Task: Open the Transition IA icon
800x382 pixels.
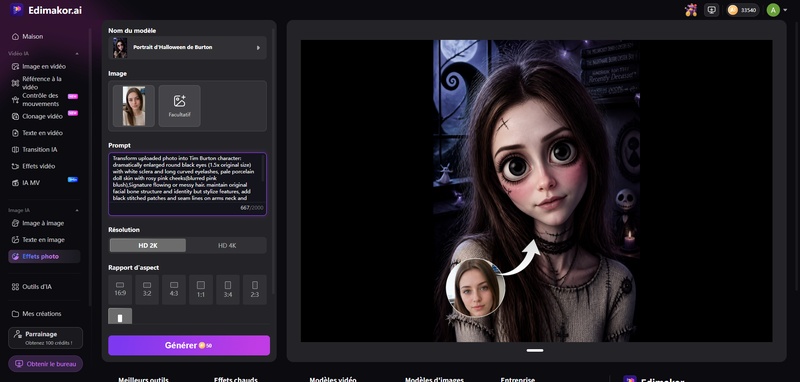Action: tap(15, 149)
